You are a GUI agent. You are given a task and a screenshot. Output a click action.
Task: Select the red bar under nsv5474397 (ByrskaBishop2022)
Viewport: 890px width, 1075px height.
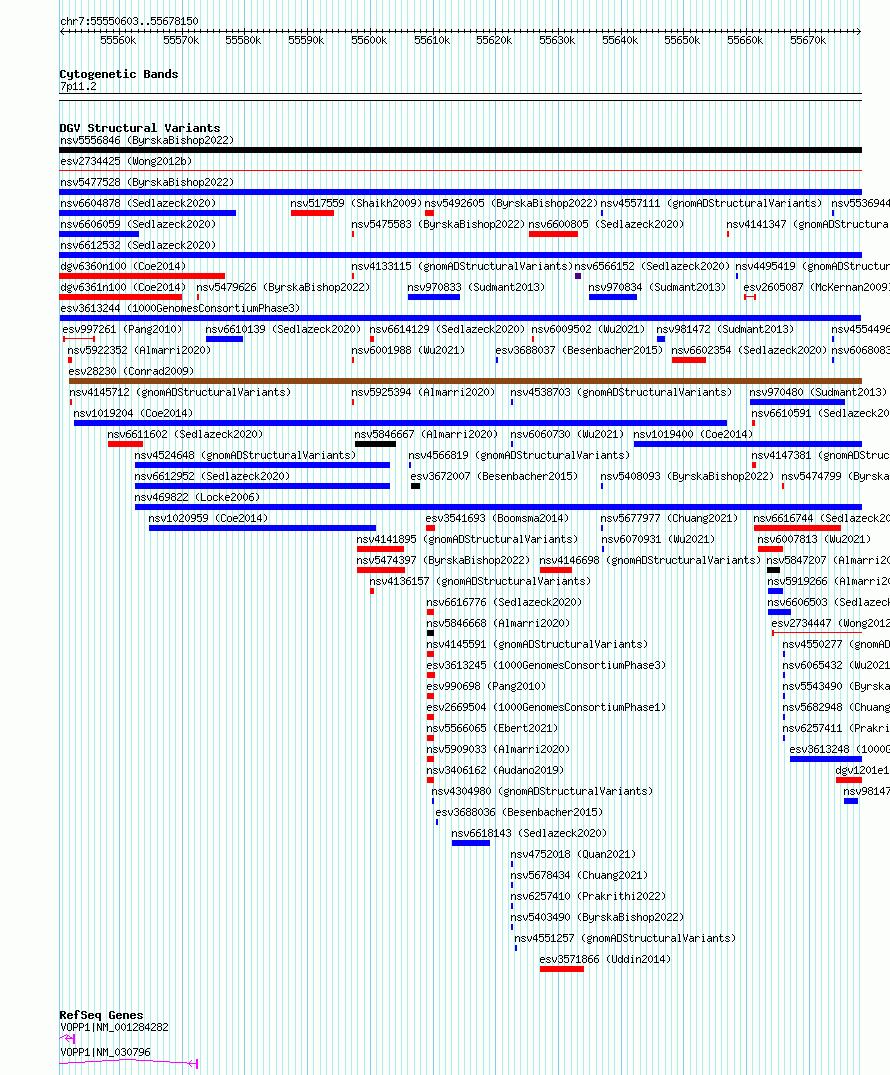coord(381,570)
